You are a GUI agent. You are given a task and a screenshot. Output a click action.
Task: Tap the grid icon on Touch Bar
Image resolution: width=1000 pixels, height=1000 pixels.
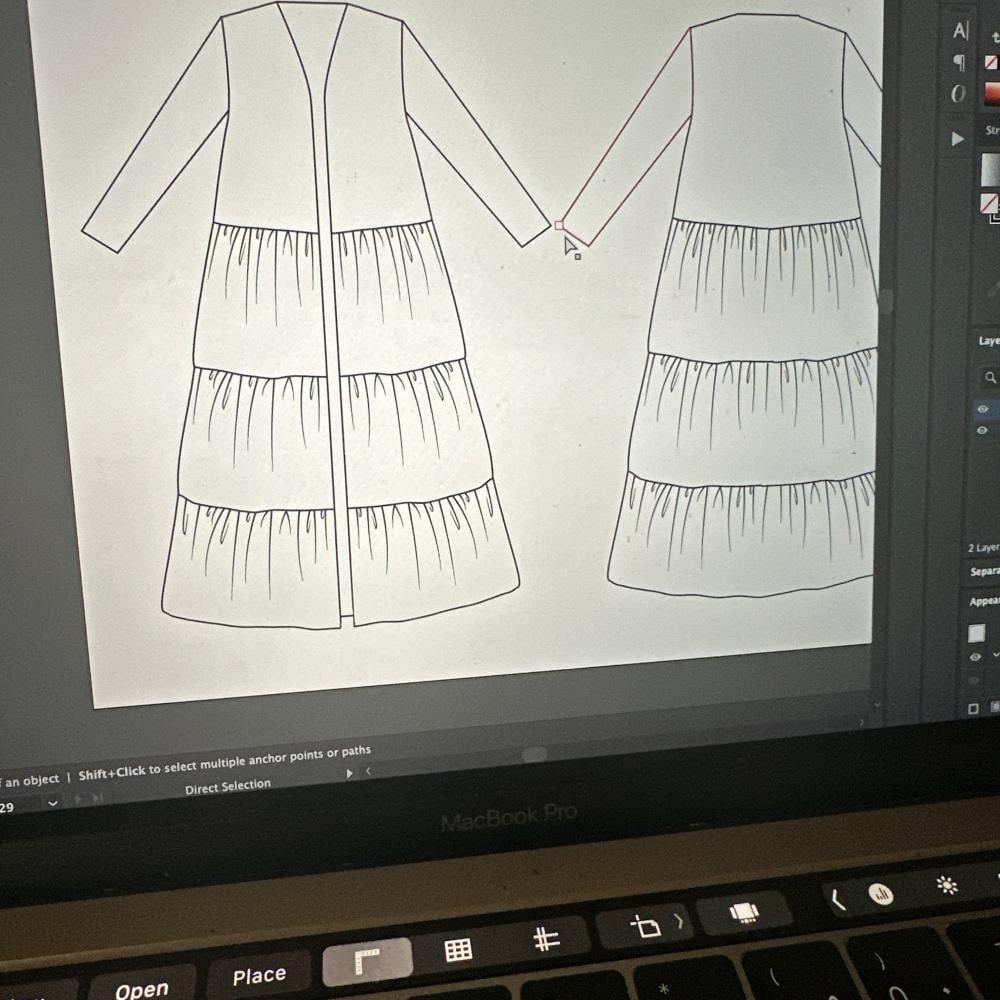[457, 950]
